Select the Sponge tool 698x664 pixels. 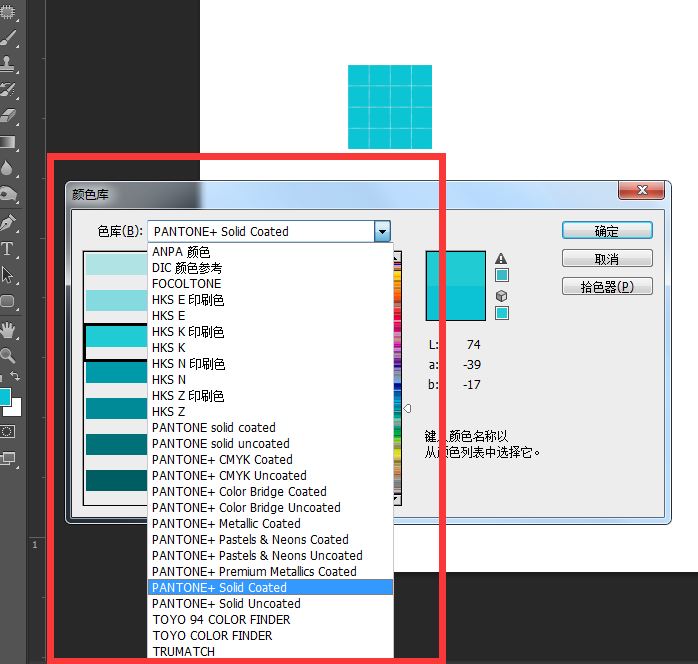[x=8, y=194]
